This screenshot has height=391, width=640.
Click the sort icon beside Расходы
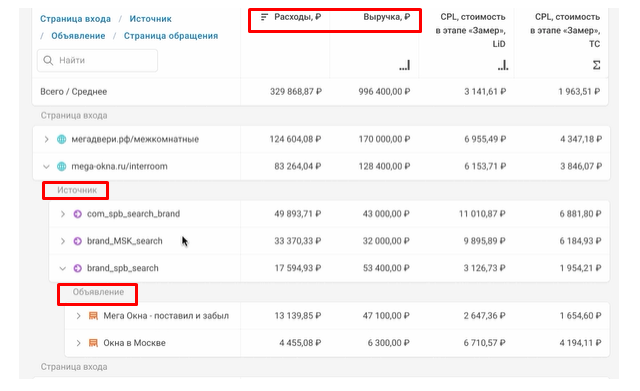pos(264,17)
